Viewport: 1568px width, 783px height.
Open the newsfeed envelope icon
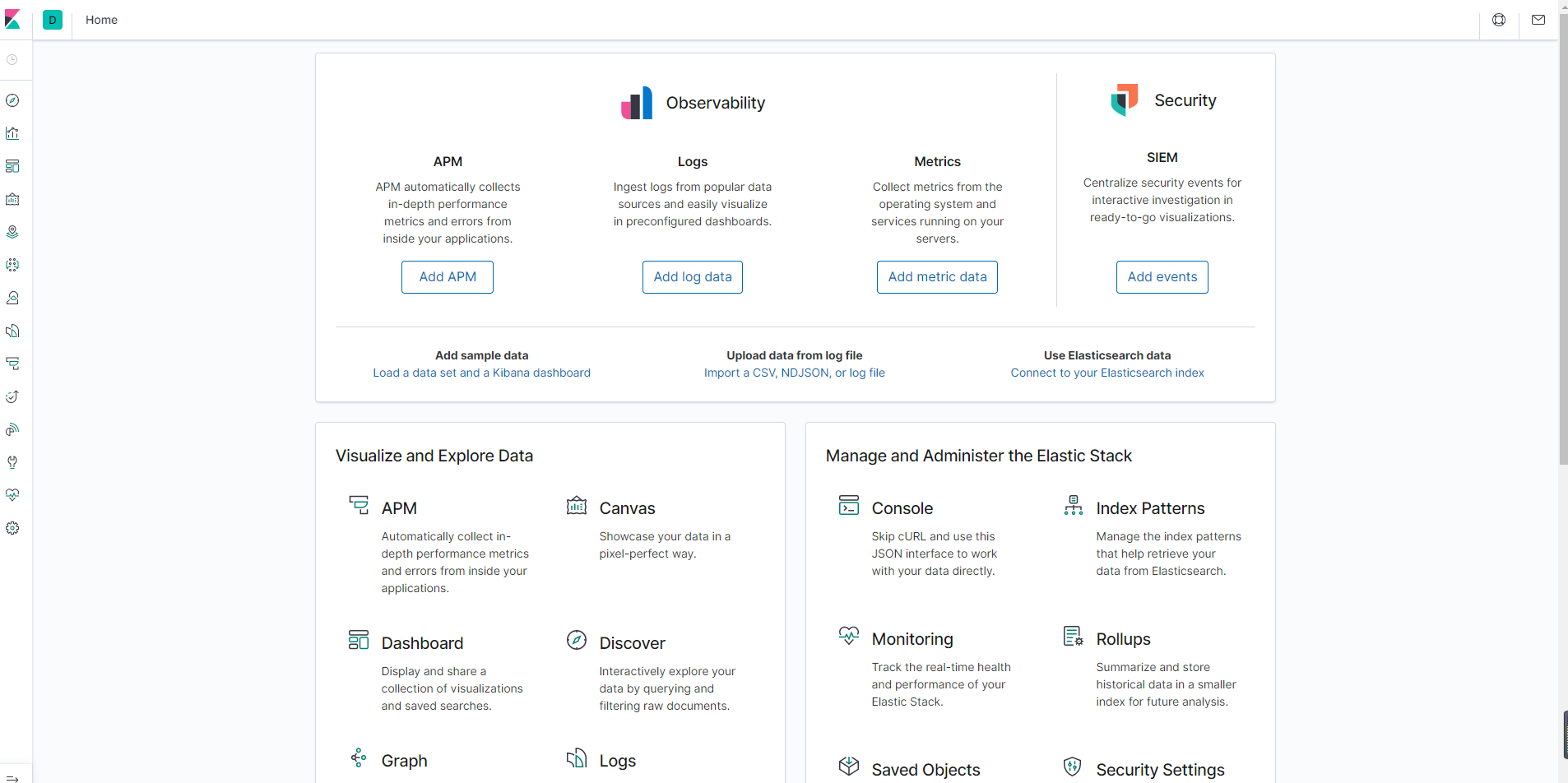[x=1538, y=20]
